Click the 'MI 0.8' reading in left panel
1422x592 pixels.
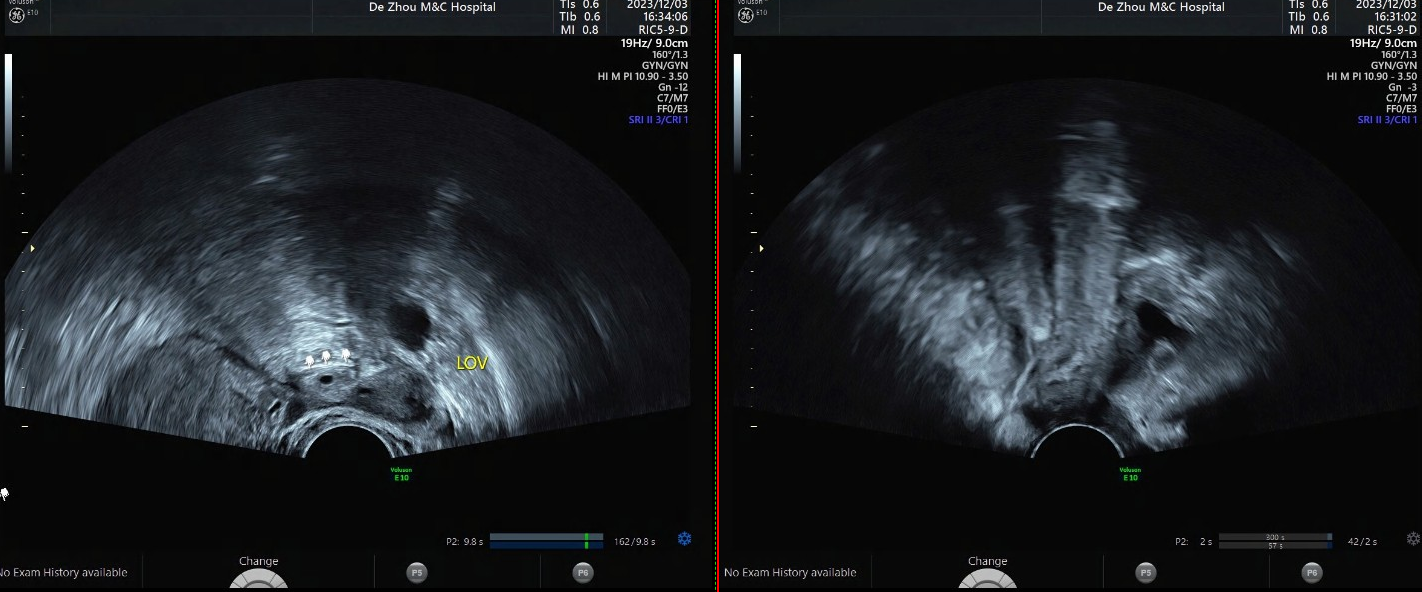tap(581, 30)
